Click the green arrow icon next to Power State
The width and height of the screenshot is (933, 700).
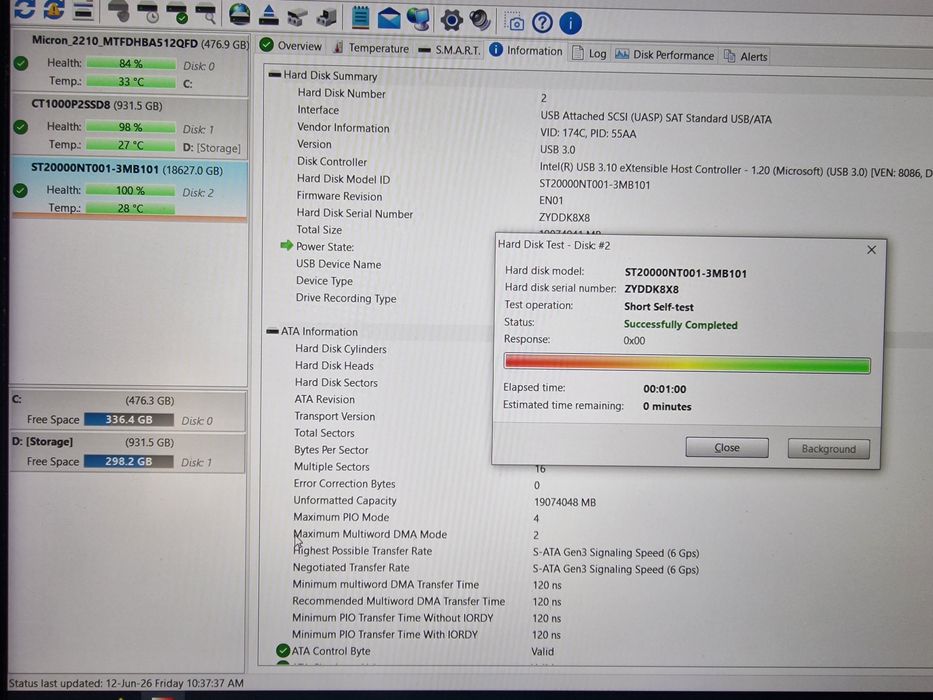coord(287,245)
